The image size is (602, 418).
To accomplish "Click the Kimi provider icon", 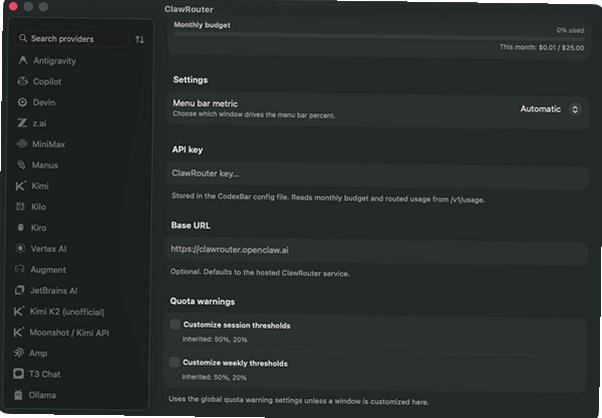I will 21,186.
